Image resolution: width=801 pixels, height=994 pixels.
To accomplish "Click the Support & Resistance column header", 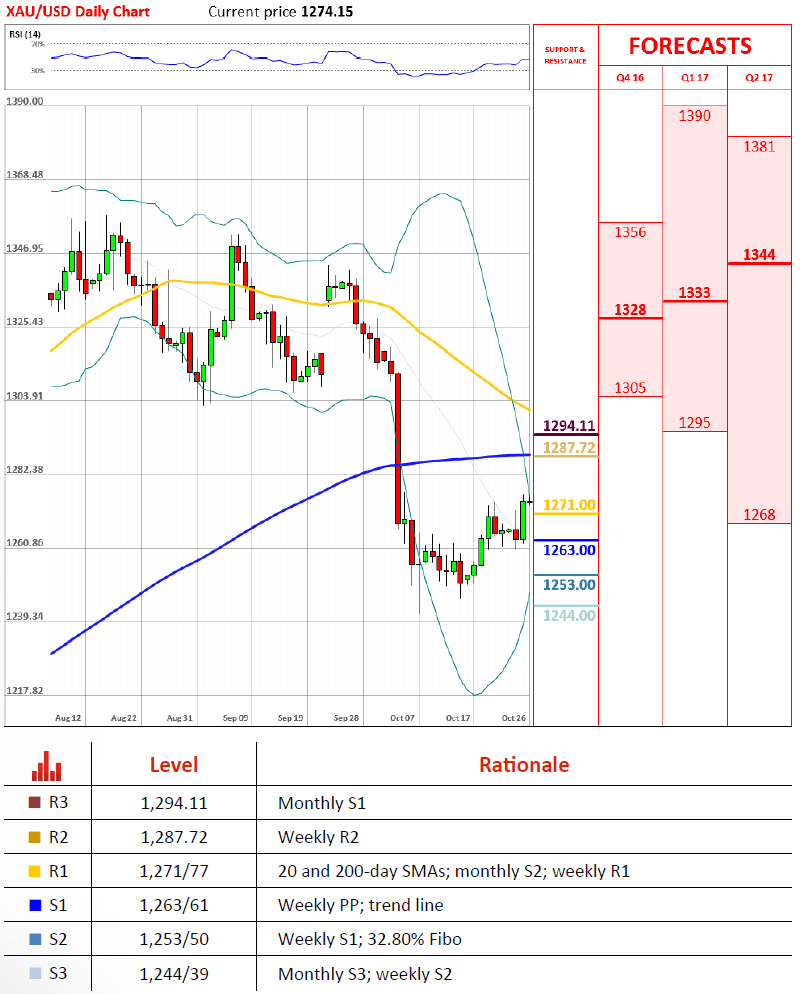I will click(x=565, y=55).
